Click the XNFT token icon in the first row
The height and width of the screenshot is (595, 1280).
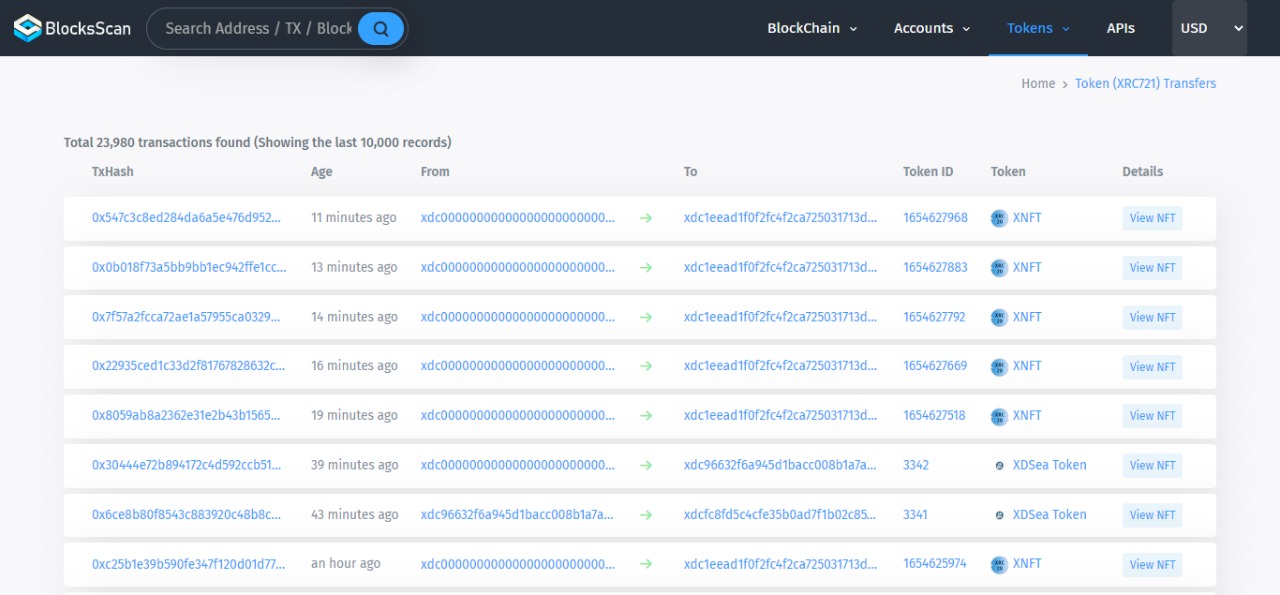(x=999, y=218)
